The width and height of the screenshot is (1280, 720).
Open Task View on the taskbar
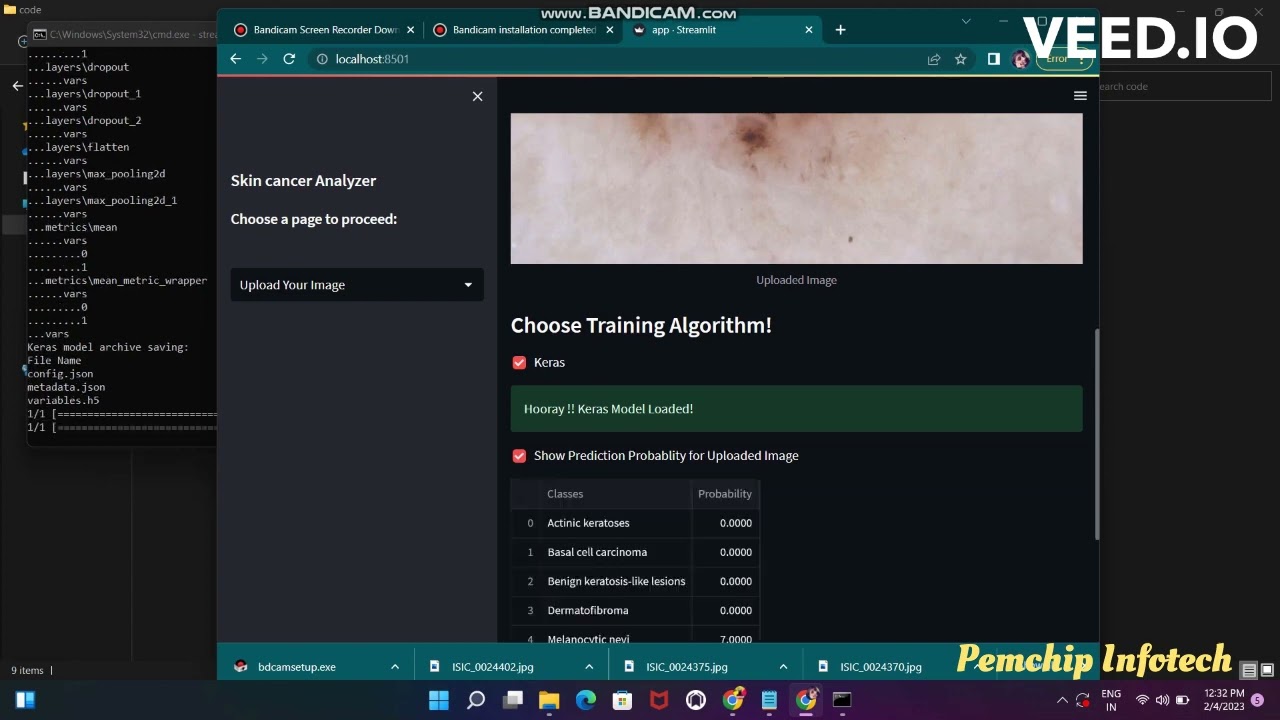click(x=513, y=700)
